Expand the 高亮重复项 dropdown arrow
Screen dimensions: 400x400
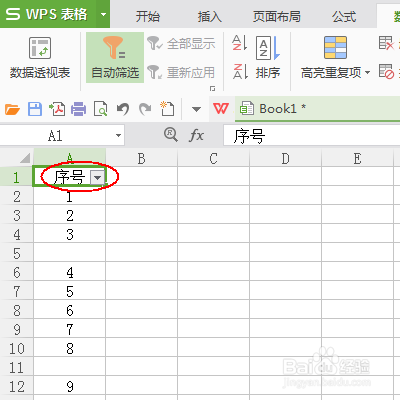click(x=367, y=72)
